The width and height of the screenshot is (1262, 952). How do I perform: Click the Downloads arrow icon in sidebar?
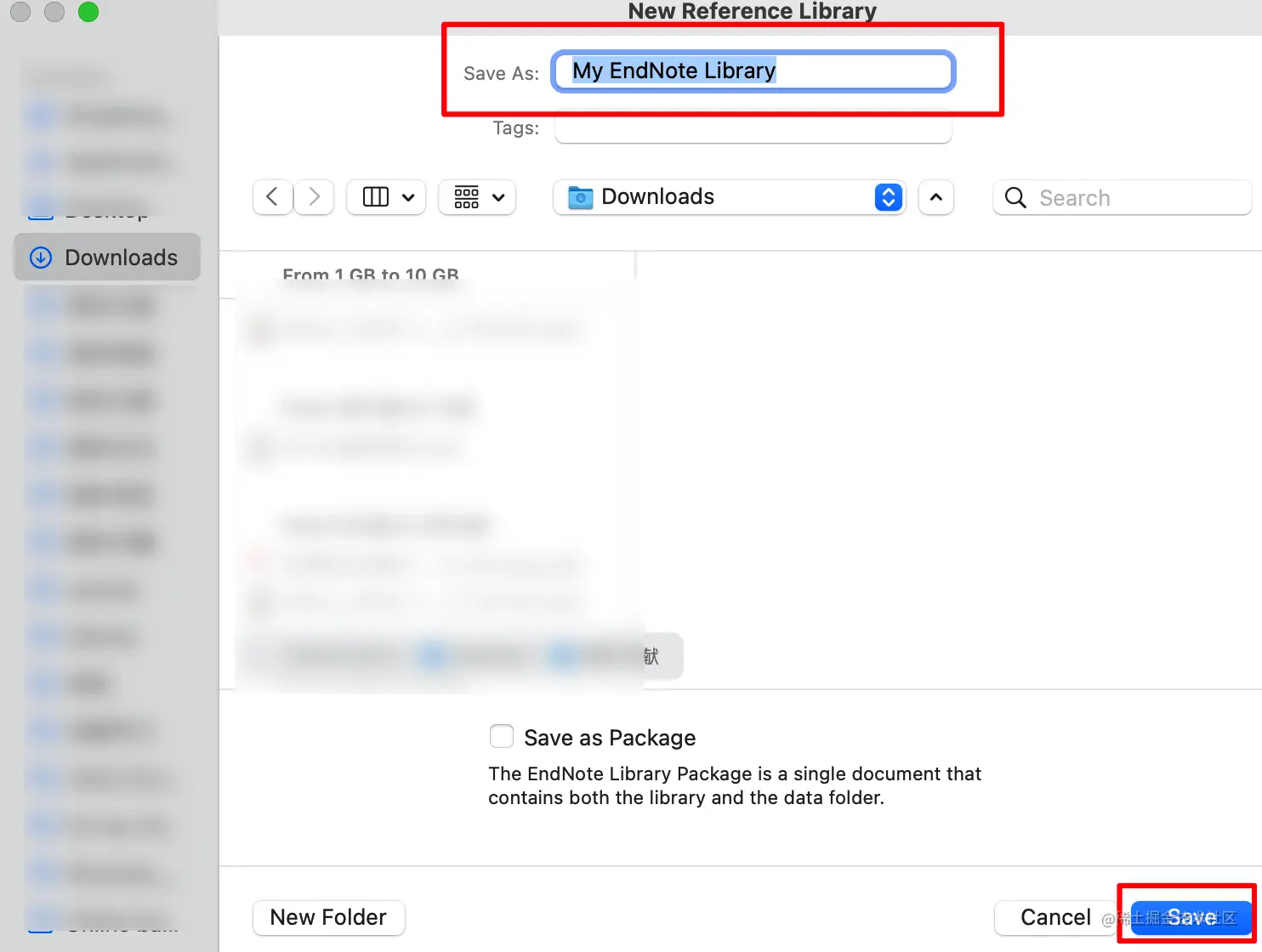click(41, 258)
